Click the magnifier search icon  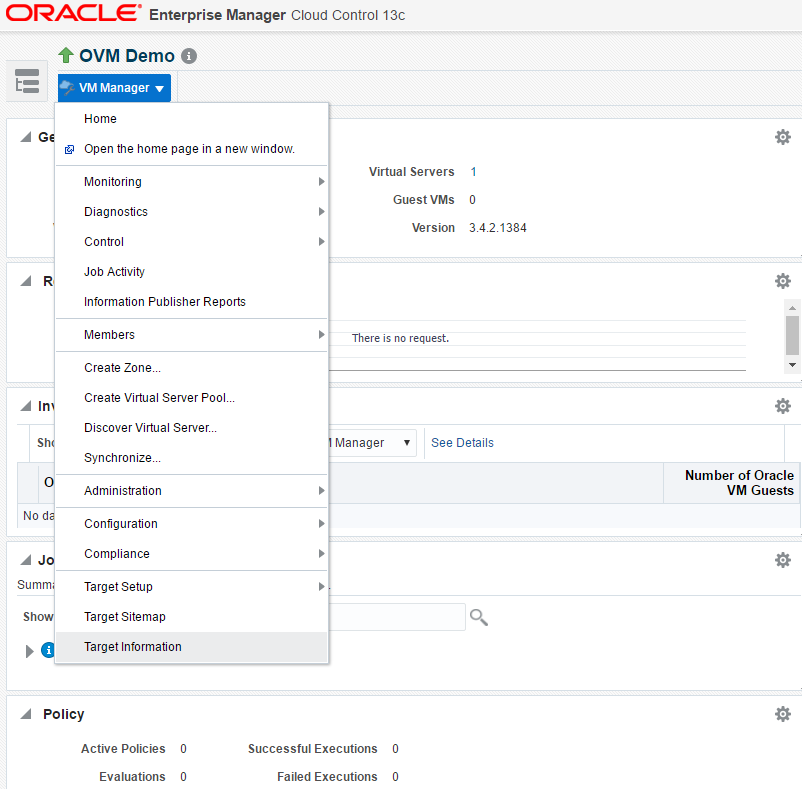(479, 617)
